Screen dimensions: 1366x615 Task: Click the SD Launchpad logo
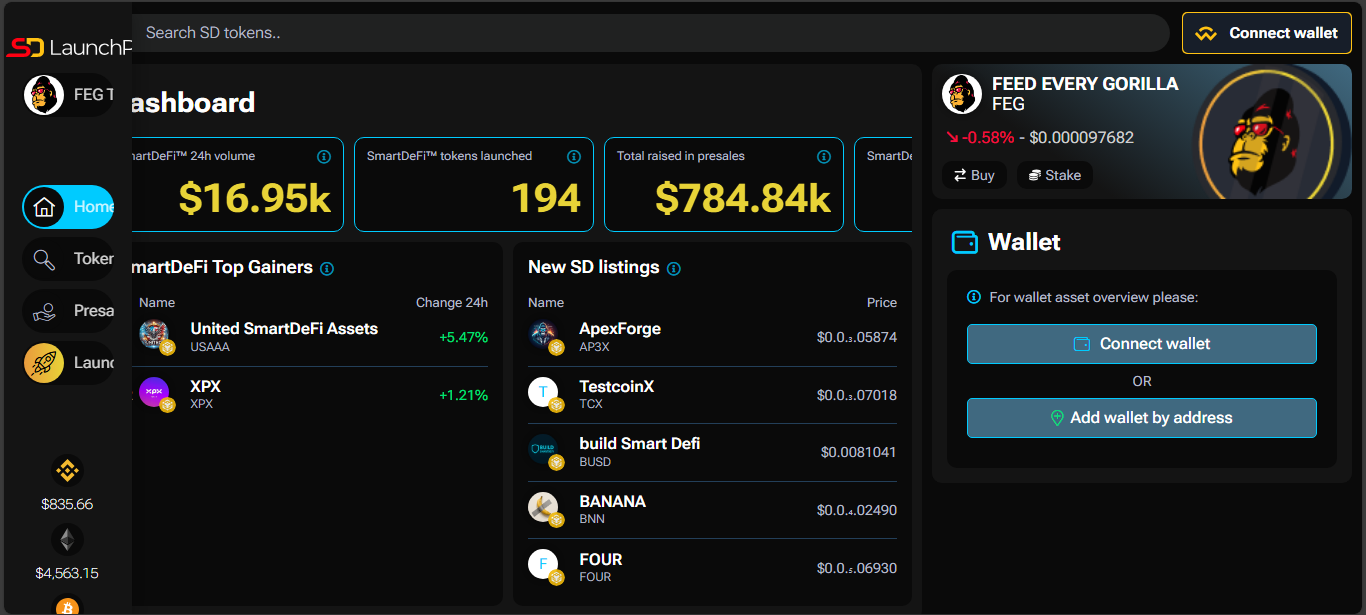click(68, 47)
